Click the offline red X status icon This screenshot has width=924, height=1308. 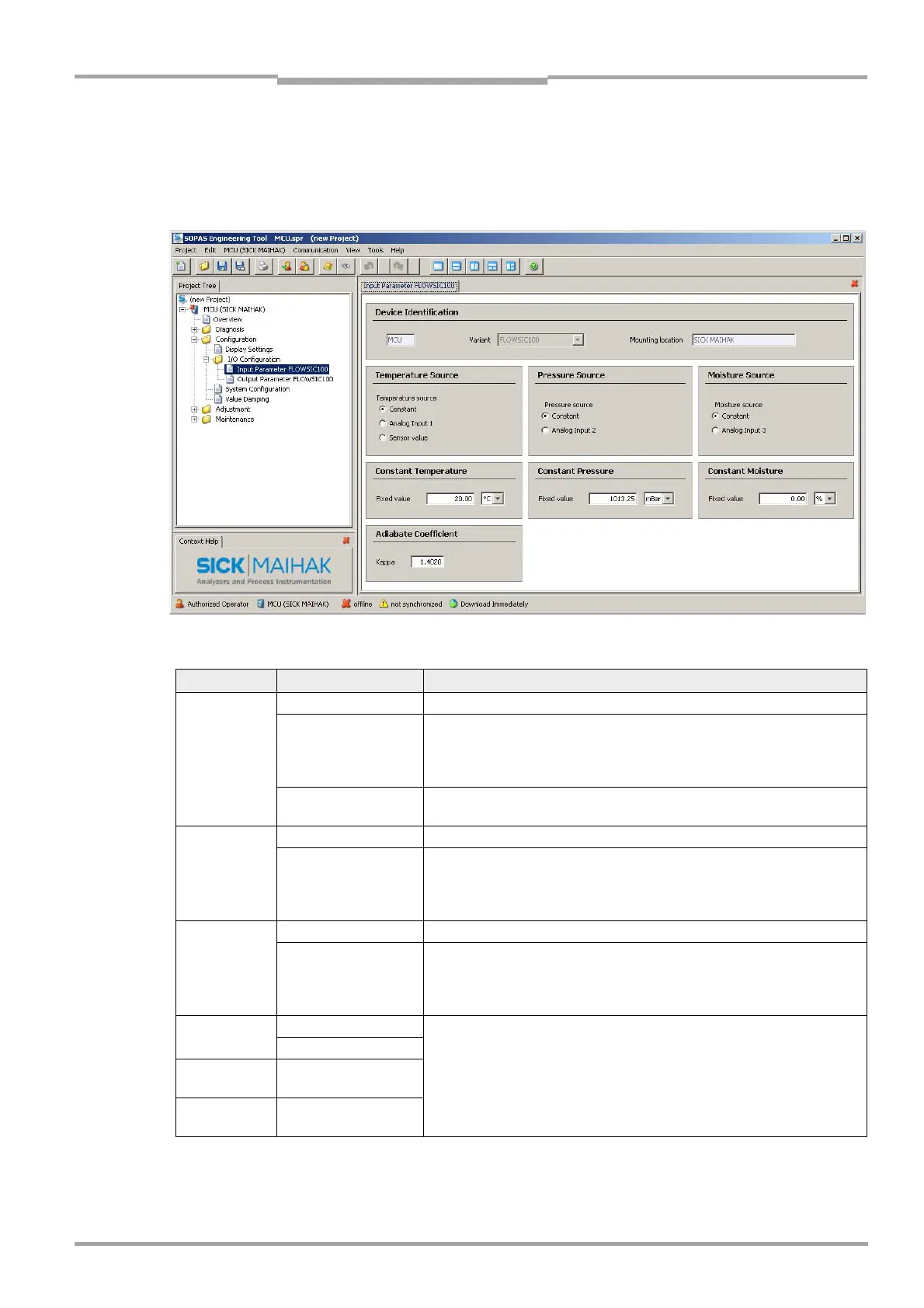click(346, 604)
